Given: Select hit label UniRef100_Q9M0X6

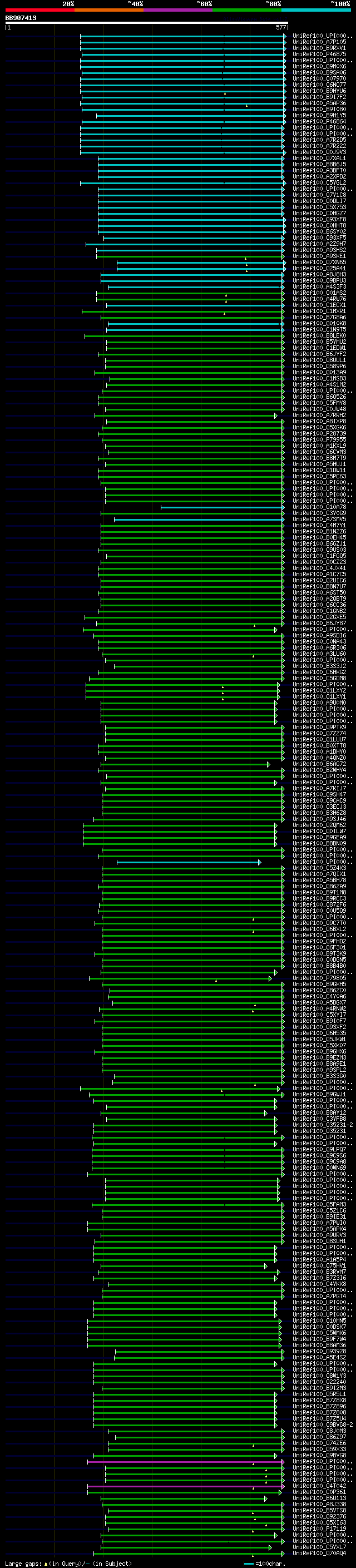Looking at the screenshot, I should tap(319, 66).
